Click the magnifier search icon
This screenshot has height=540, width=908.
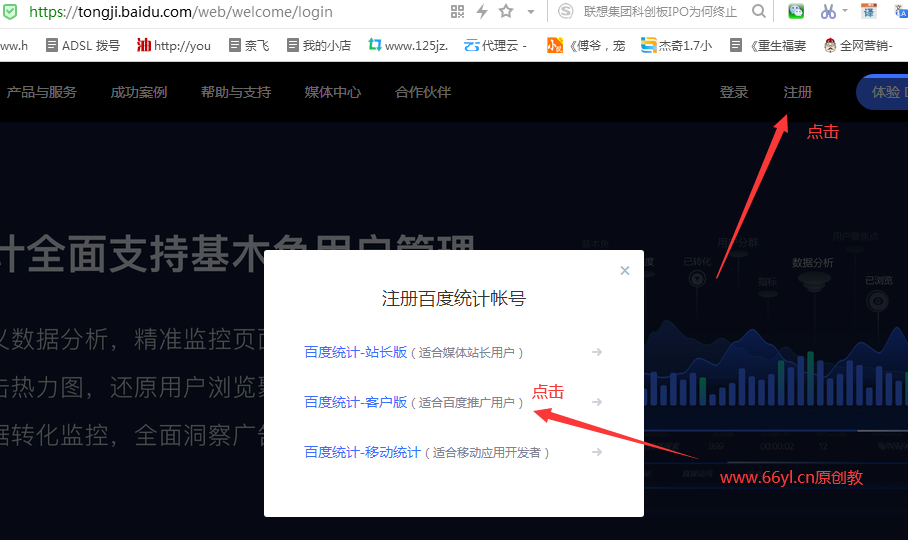tap(759, 11)
